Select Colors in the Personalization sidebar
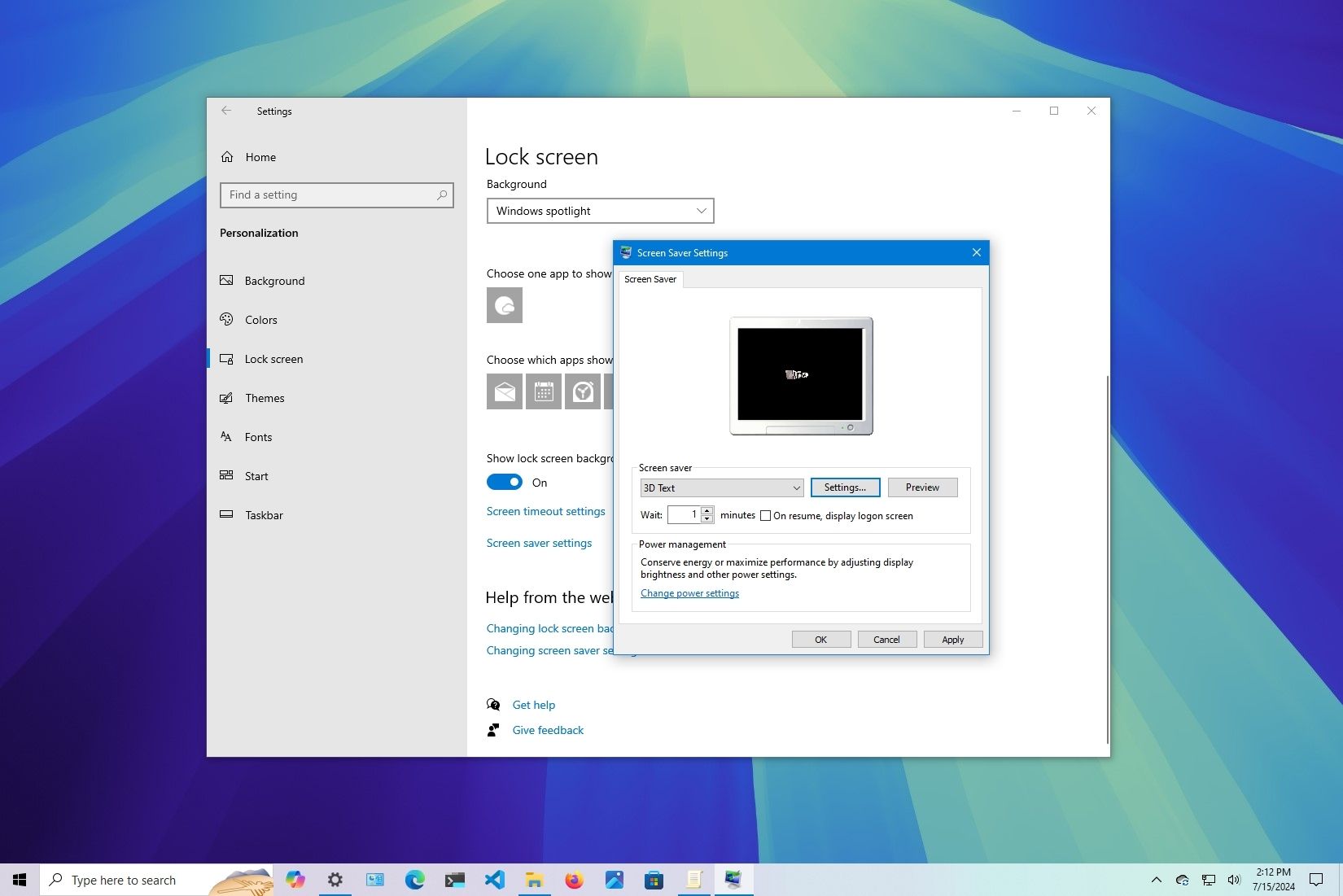The image size is (1343, 896). 260,320
